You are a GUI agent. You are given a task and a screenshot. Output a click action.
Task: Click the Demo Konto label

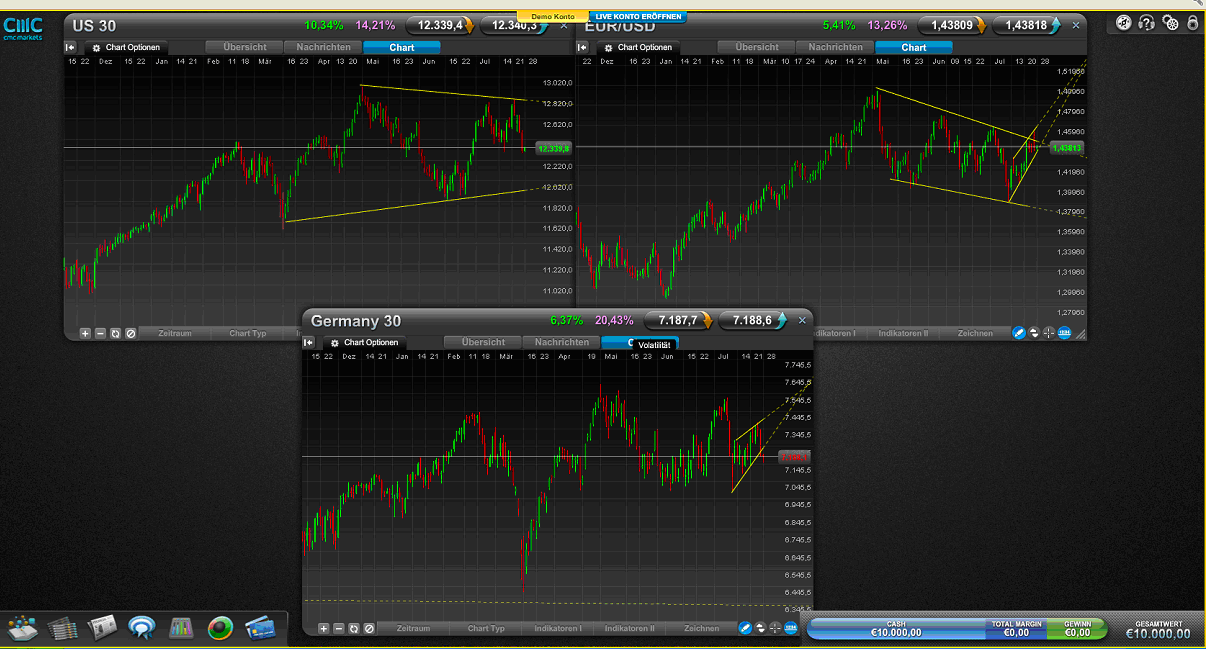tap(552, 17)
